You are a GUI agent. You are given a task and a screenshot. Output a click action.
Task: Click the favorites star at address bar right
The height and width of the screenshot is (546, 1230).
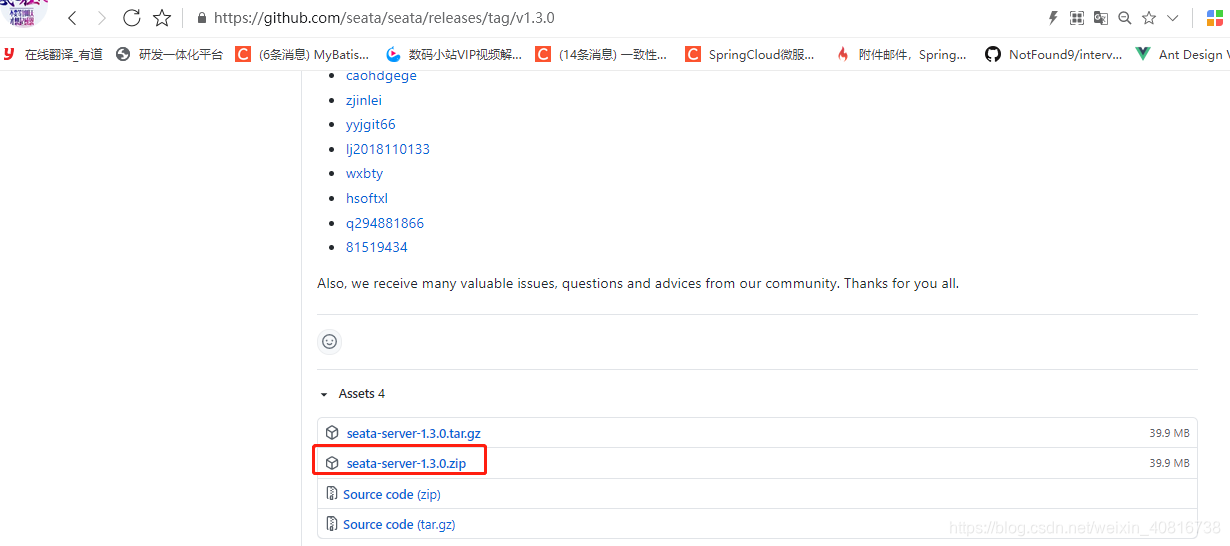[x=1149, y=18]
